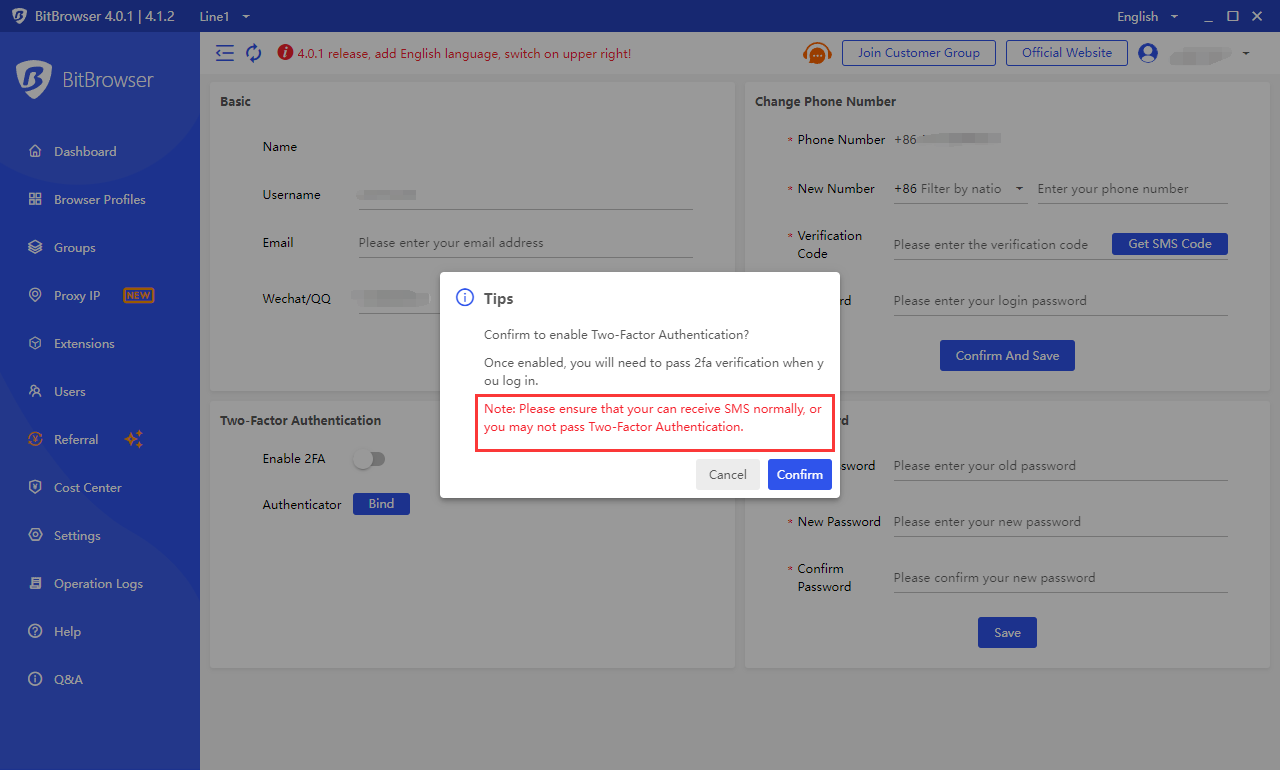Click Get SMS Code button

point(1170,244)
